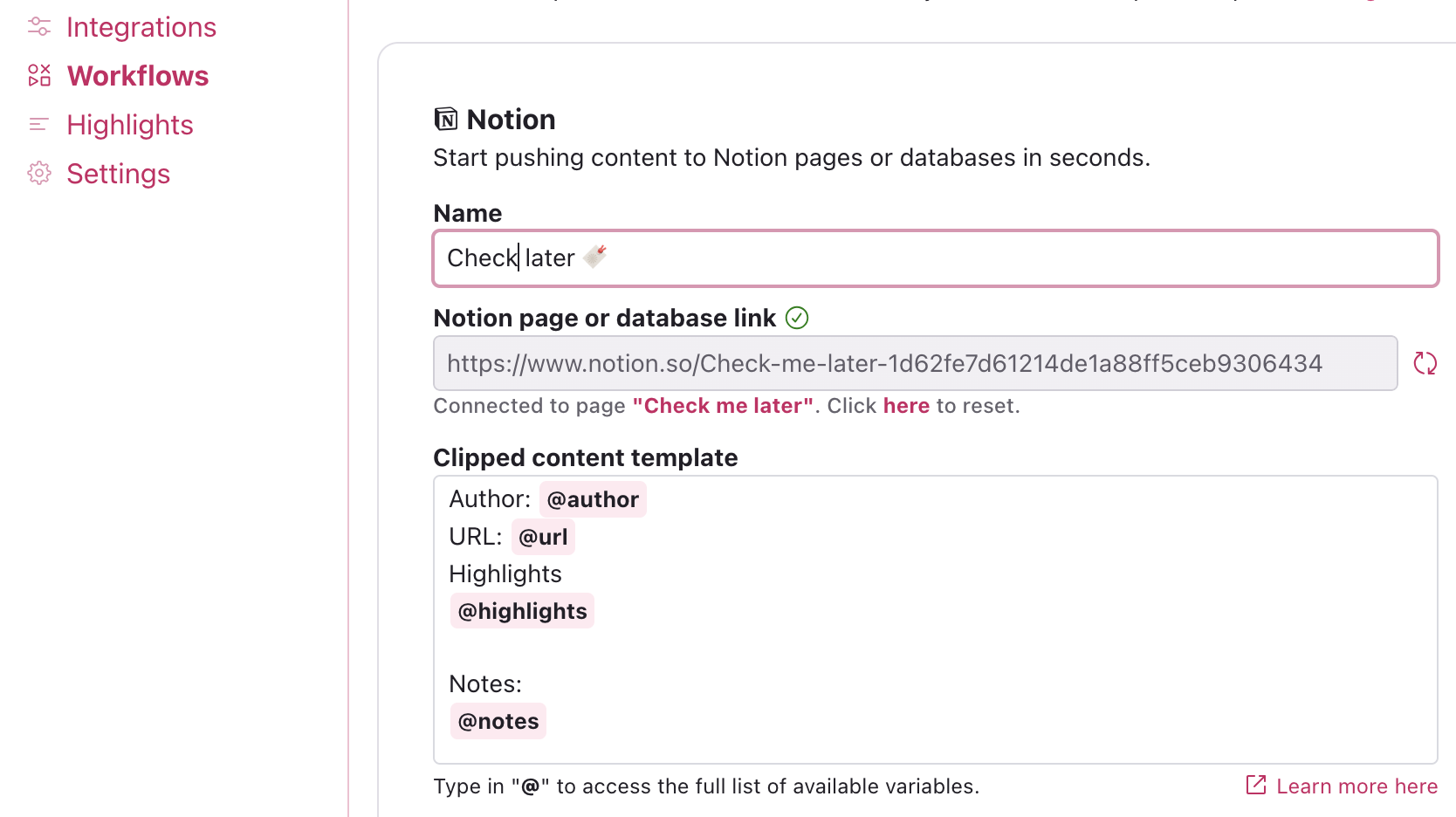
Task: Click the tag emoji in the Name field
Action: click(x=595, y=257)
